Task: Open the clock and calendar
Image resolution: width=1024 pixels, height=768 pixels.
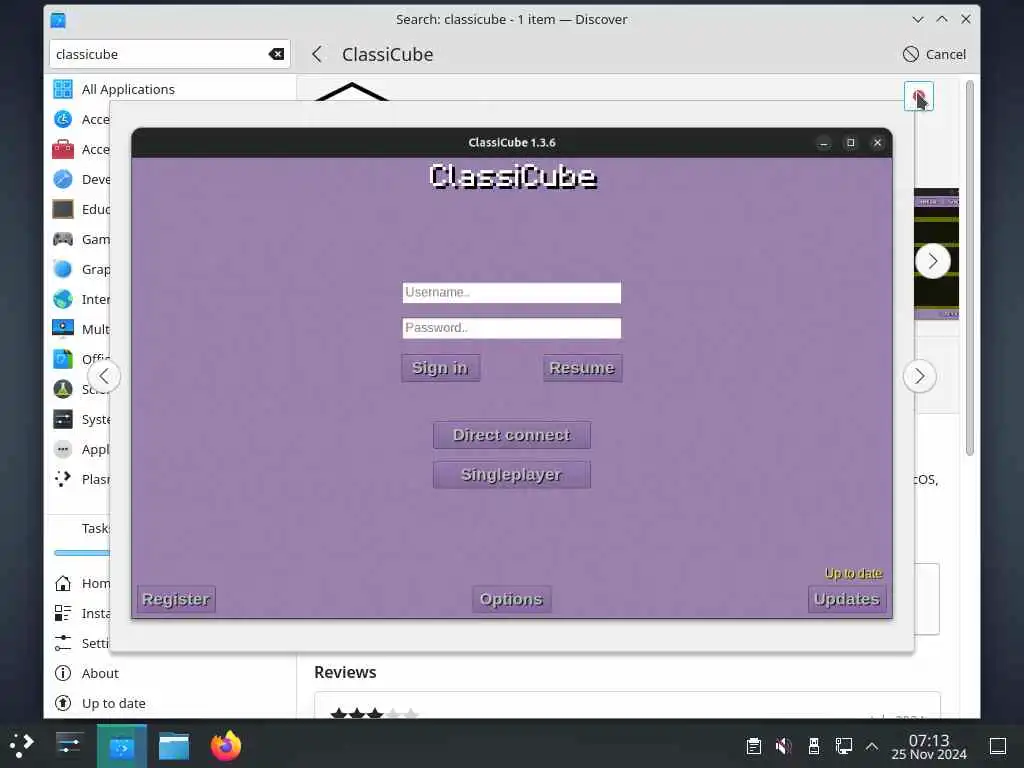Action: click(x=929, y=746)
